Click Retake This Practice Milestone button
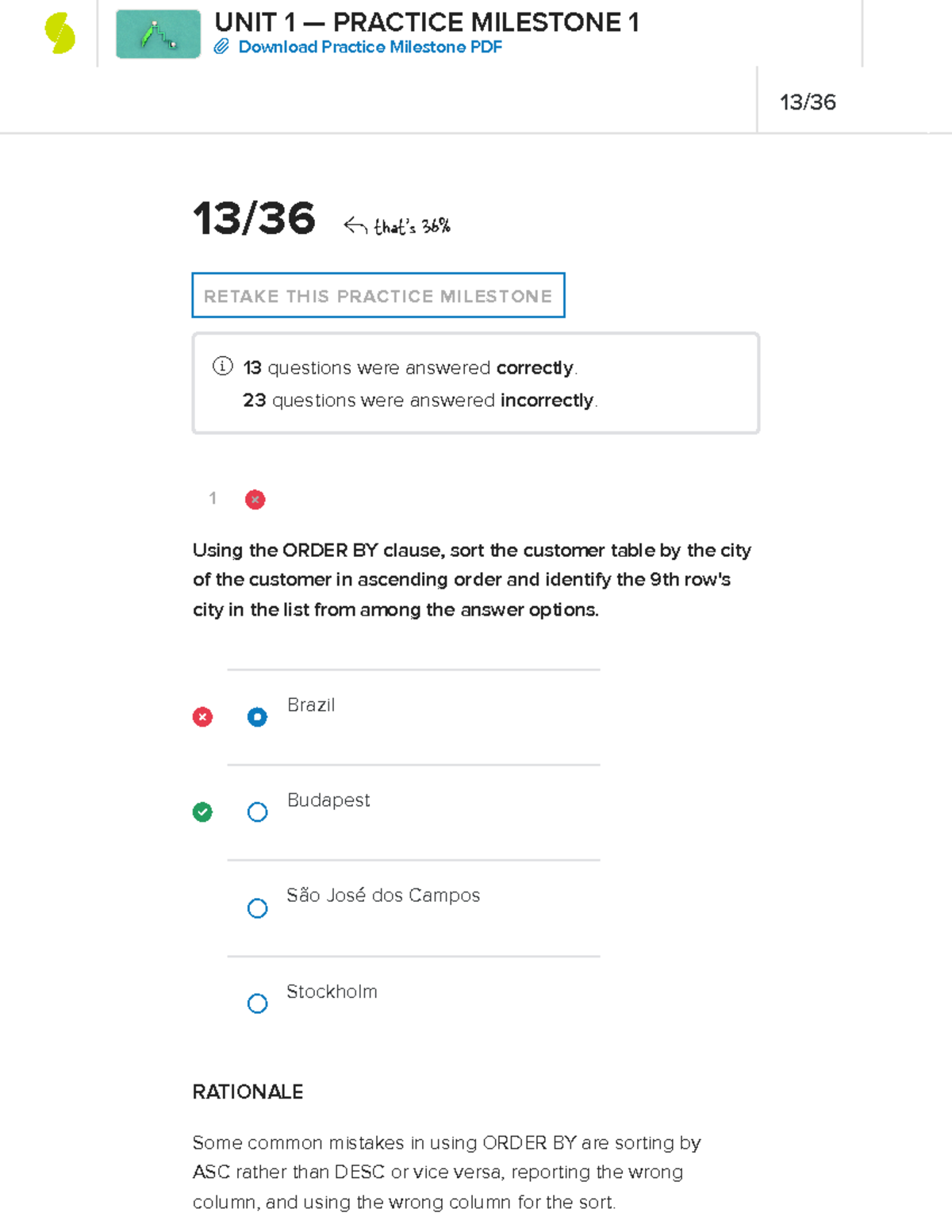952x1232 pixels. pyautogui.click(x=378, y=295)
